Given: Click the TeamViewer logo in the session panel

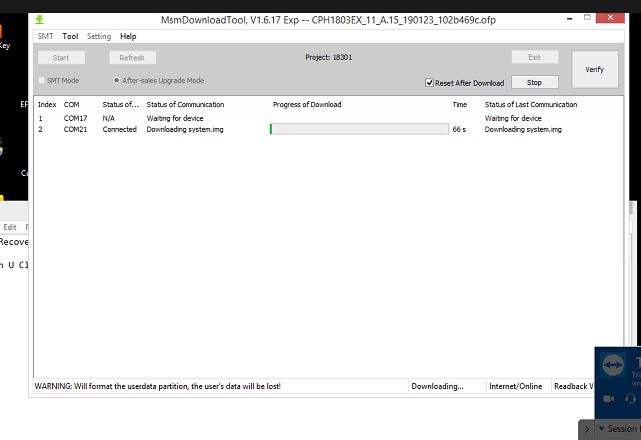Looking at the screenshot, I should coord(612,365).
